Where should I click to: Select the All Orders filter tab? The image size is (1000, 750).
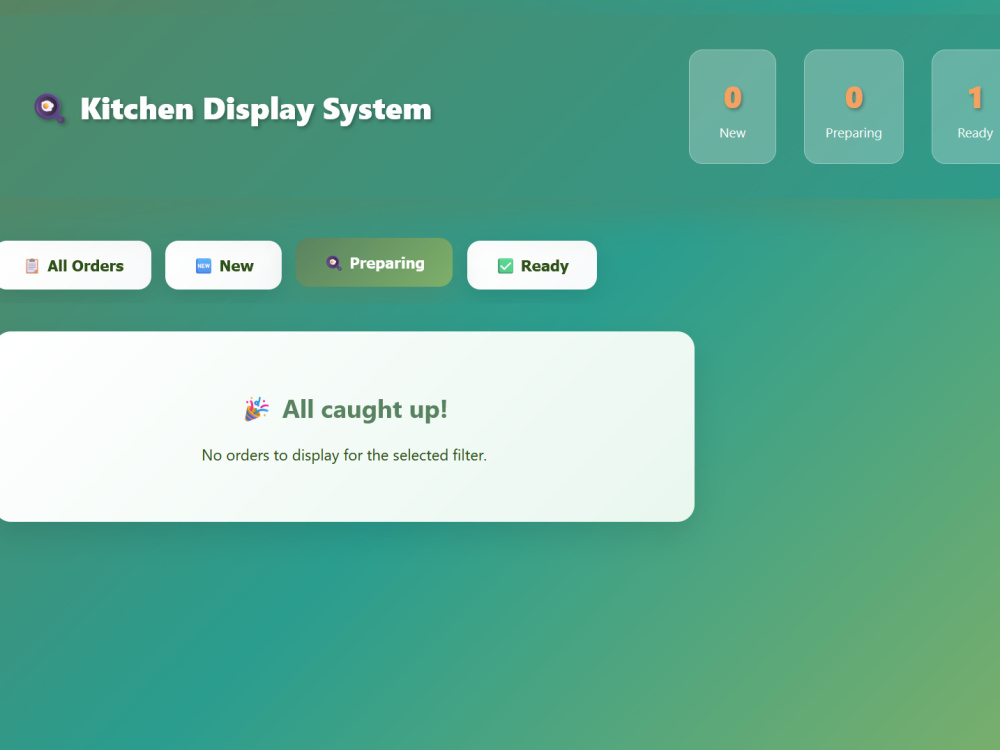point(75,265)
